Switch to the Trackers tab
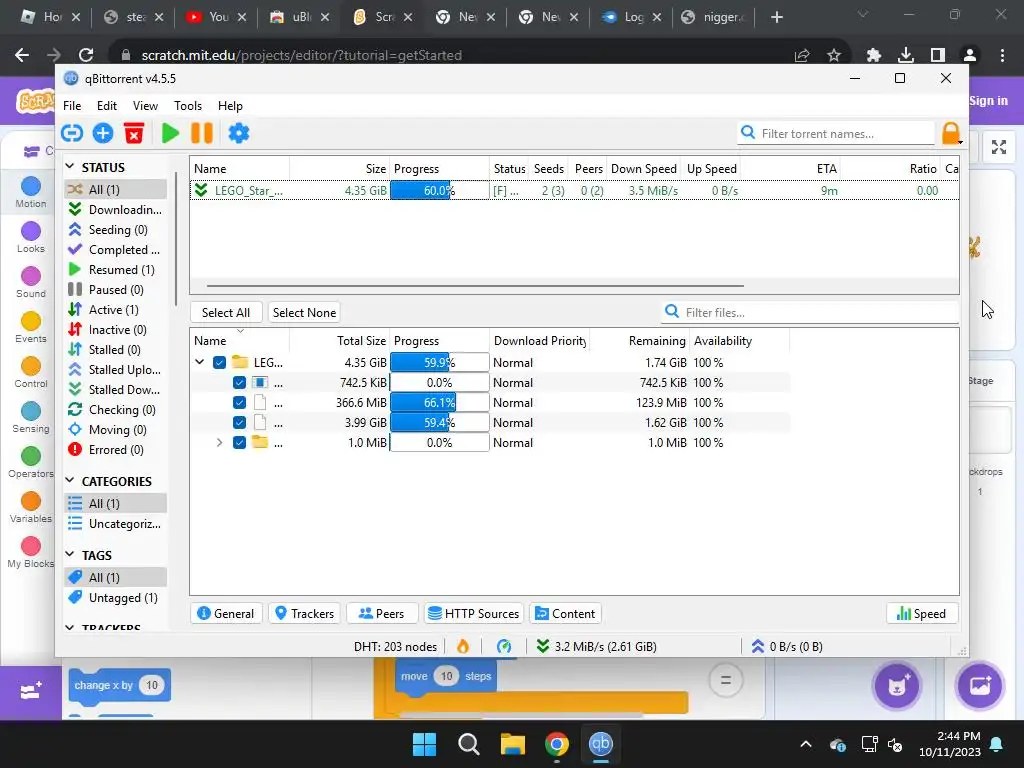Image resolution: width=1024 pixels, height=768 pixels. 304,614
